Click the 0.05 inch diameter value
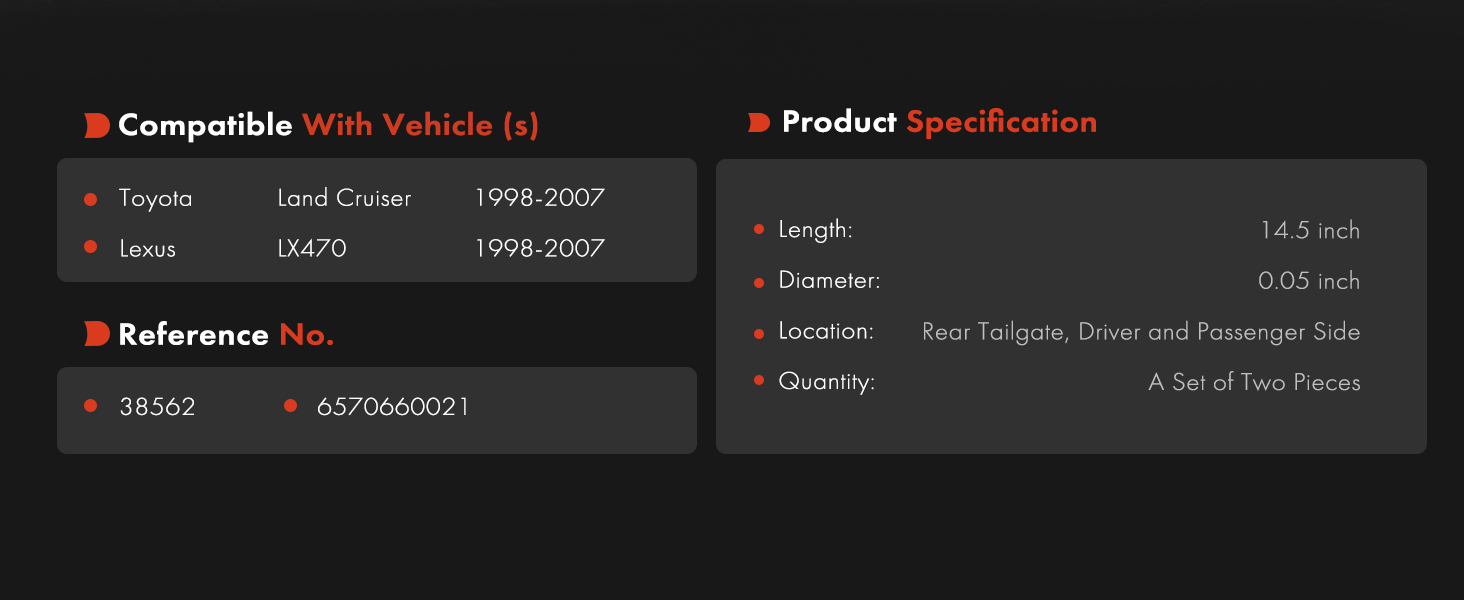Image resolution: width=1464 pixels, height=600 pixels. pyautogui.click(x=1309, y=281)
